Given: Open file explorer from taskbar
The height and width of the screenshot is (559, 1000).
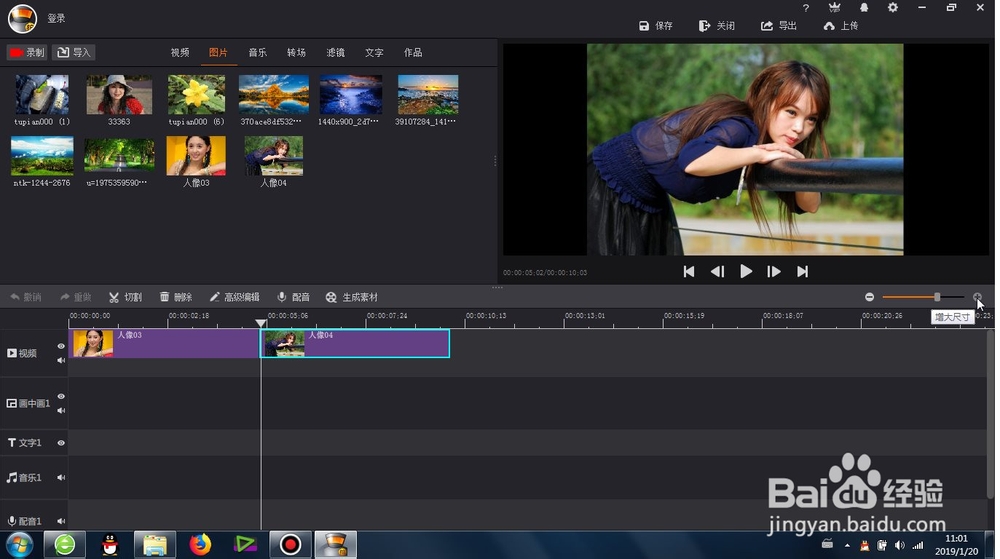Looking at the screenshot, I should 155,545.
